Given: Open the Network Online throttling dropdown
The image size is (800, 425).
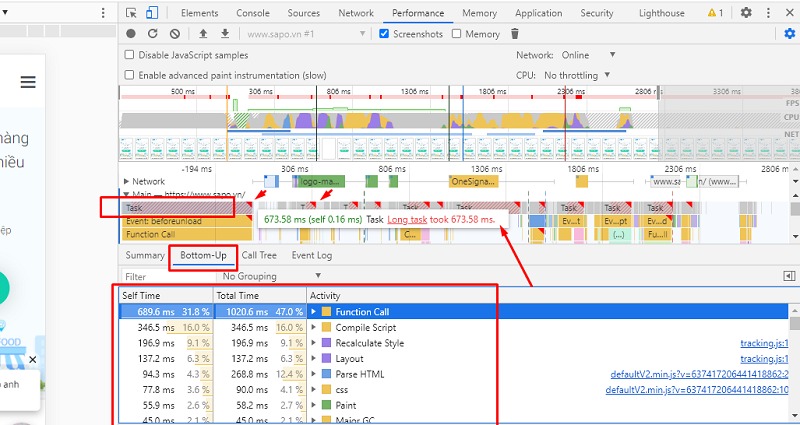Looking at the screenshot, I should point(589,55).
